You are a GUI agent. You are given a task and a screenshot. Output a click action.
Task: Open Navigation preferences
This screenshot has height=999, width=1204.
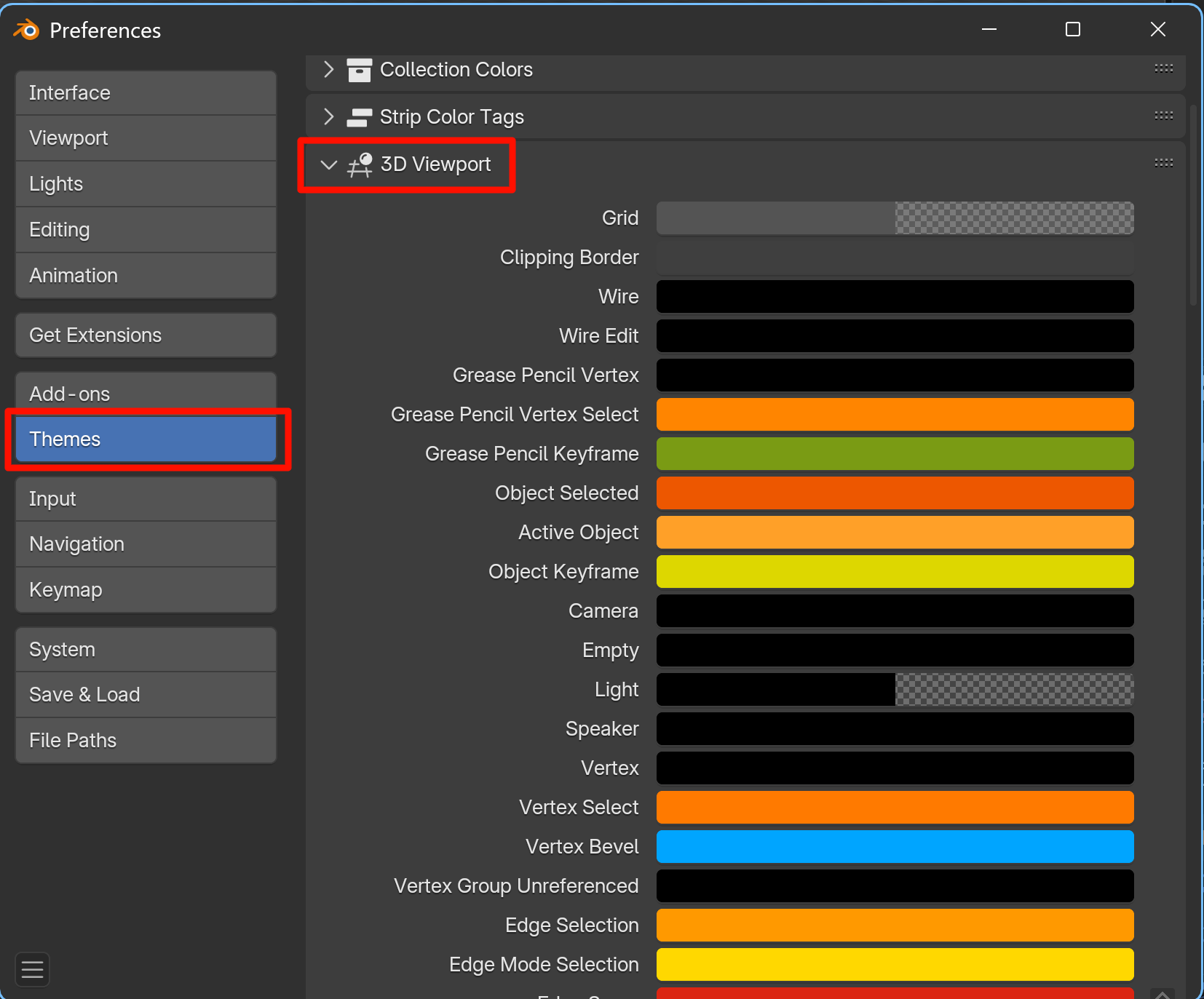coord(146,544)
